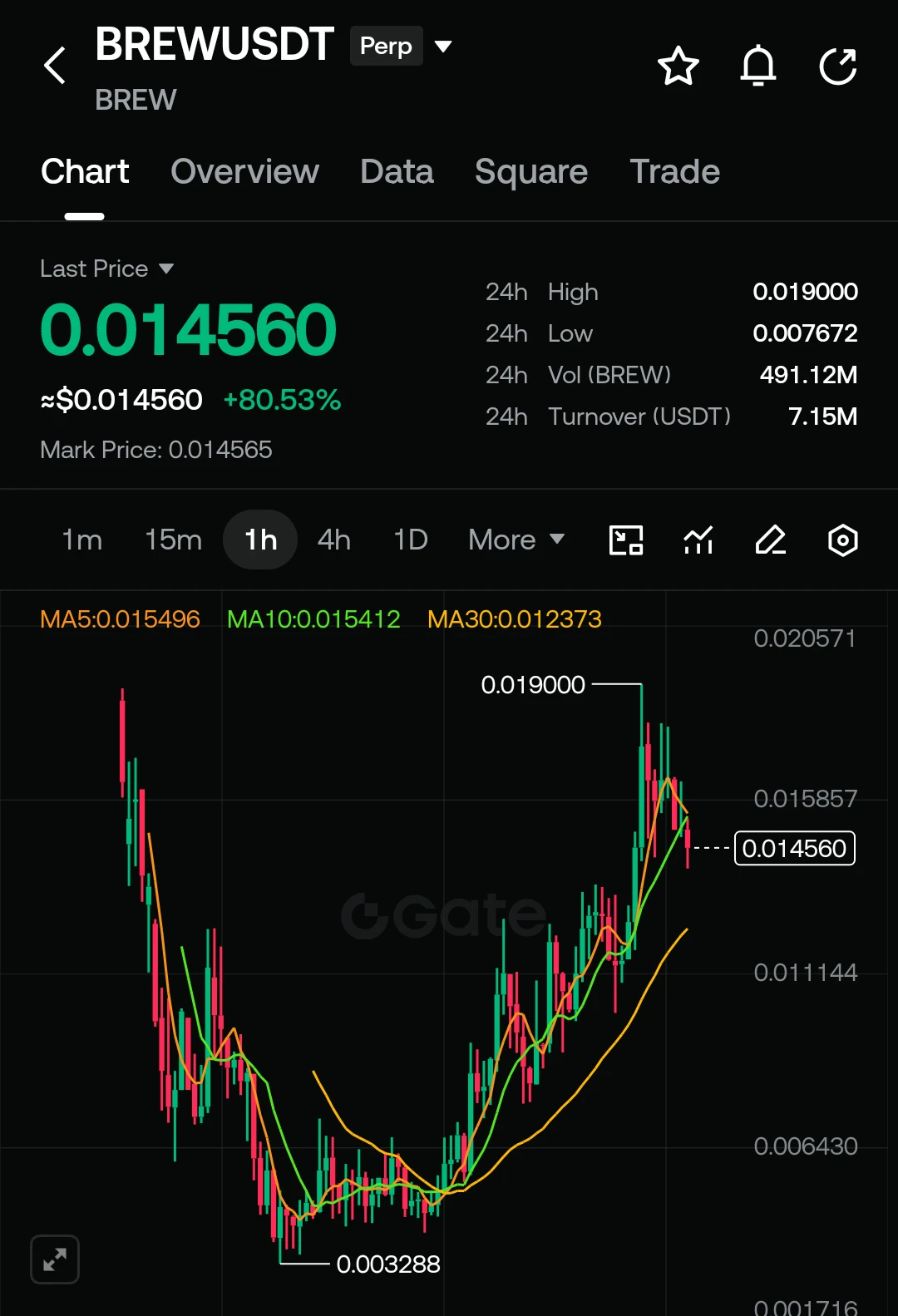The height and width of the screenshot is (1316, 898).
Task: Open chart settings hexagon icon
Action: (x=843, y=540)
